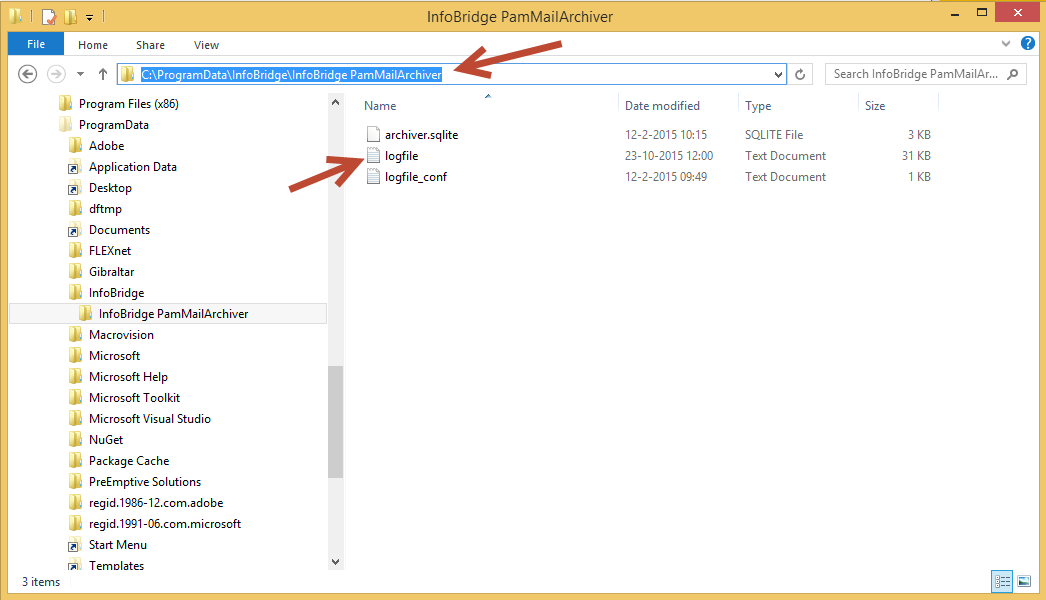Click the search magnifier icon

click(x=1013, y=74)
